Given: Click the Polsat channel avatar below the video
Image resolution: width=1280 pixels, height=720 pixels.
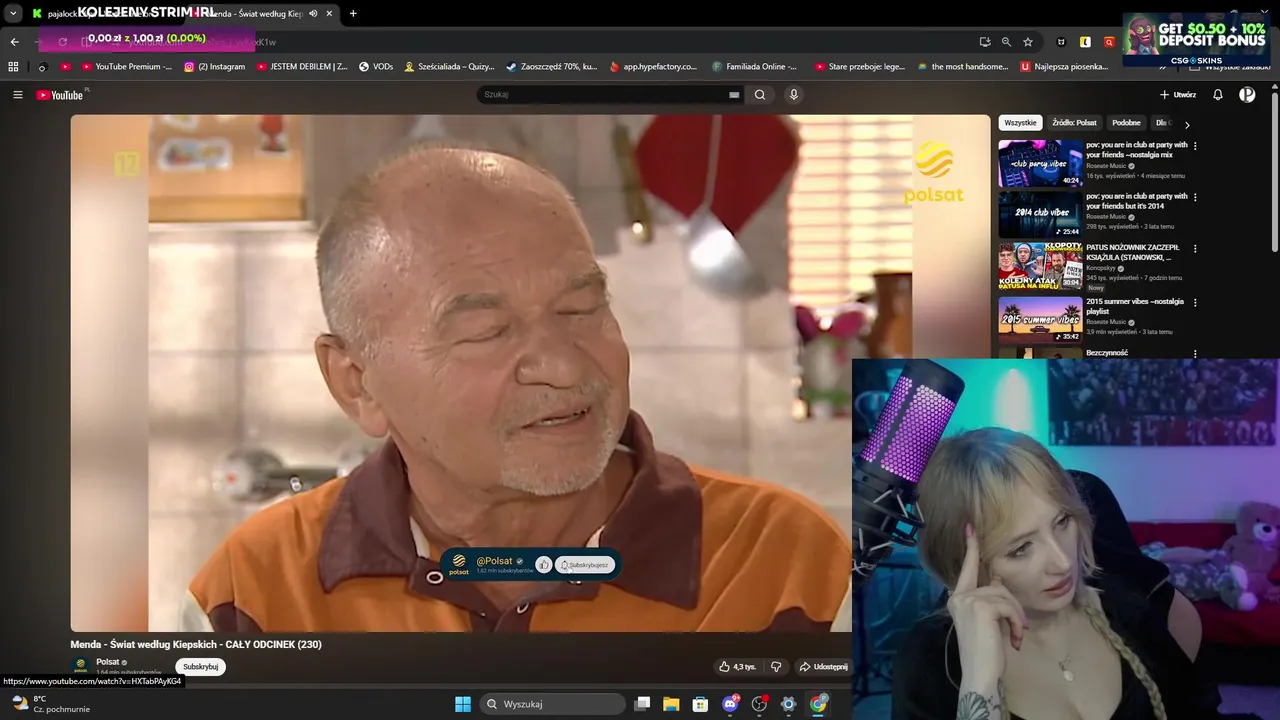Looking at the screenshot, I should 81,665.
